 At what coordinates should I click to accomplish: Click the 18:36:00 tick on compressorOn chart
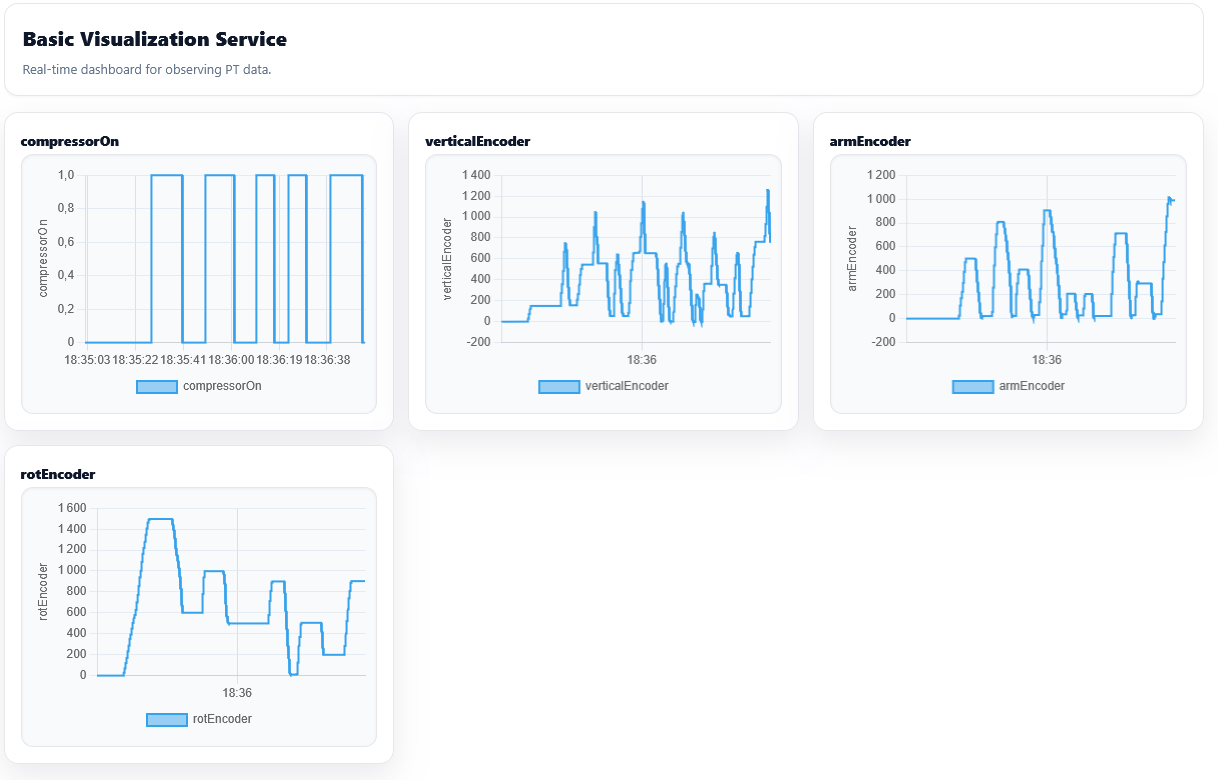point(232,359)
